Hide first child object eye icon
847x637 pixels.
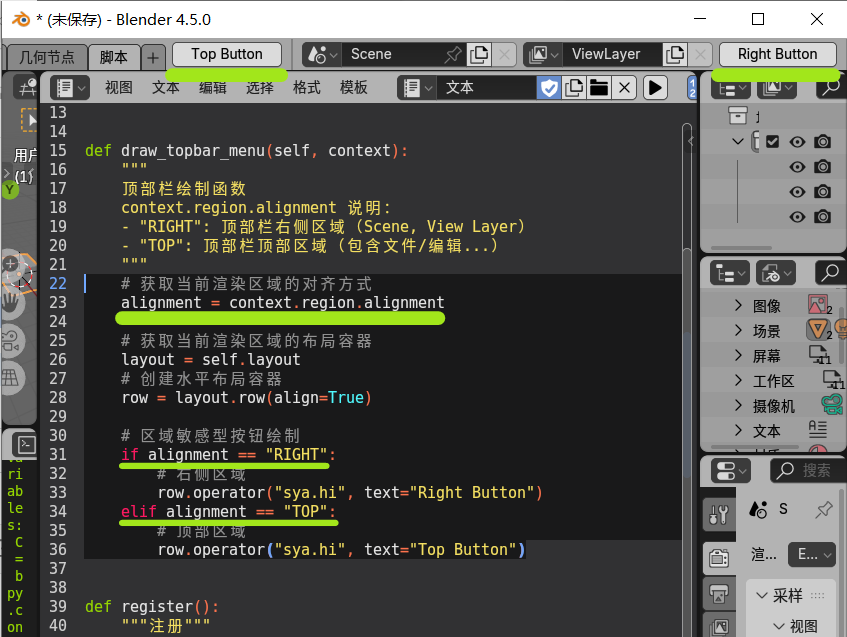(797, 167)
